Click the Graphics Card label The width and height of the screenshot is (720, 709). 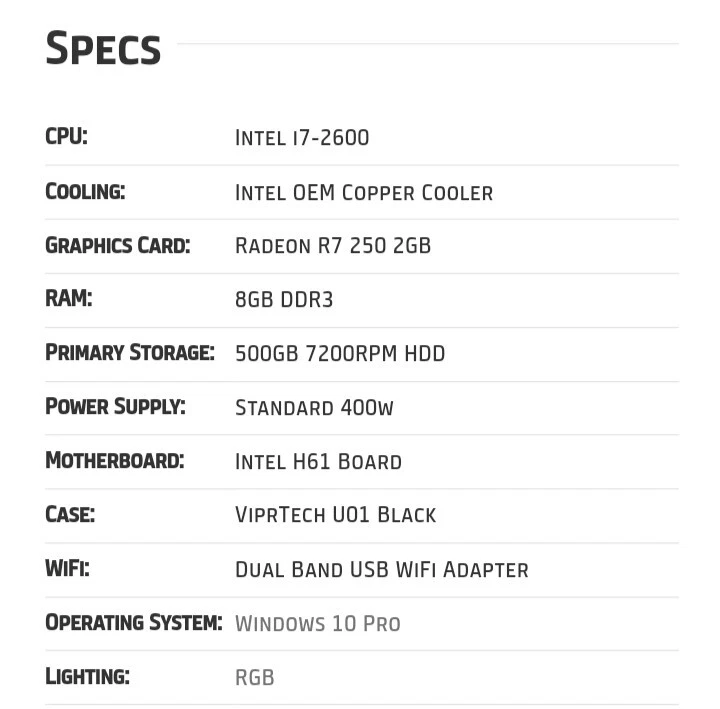click(x=117, y=245)
